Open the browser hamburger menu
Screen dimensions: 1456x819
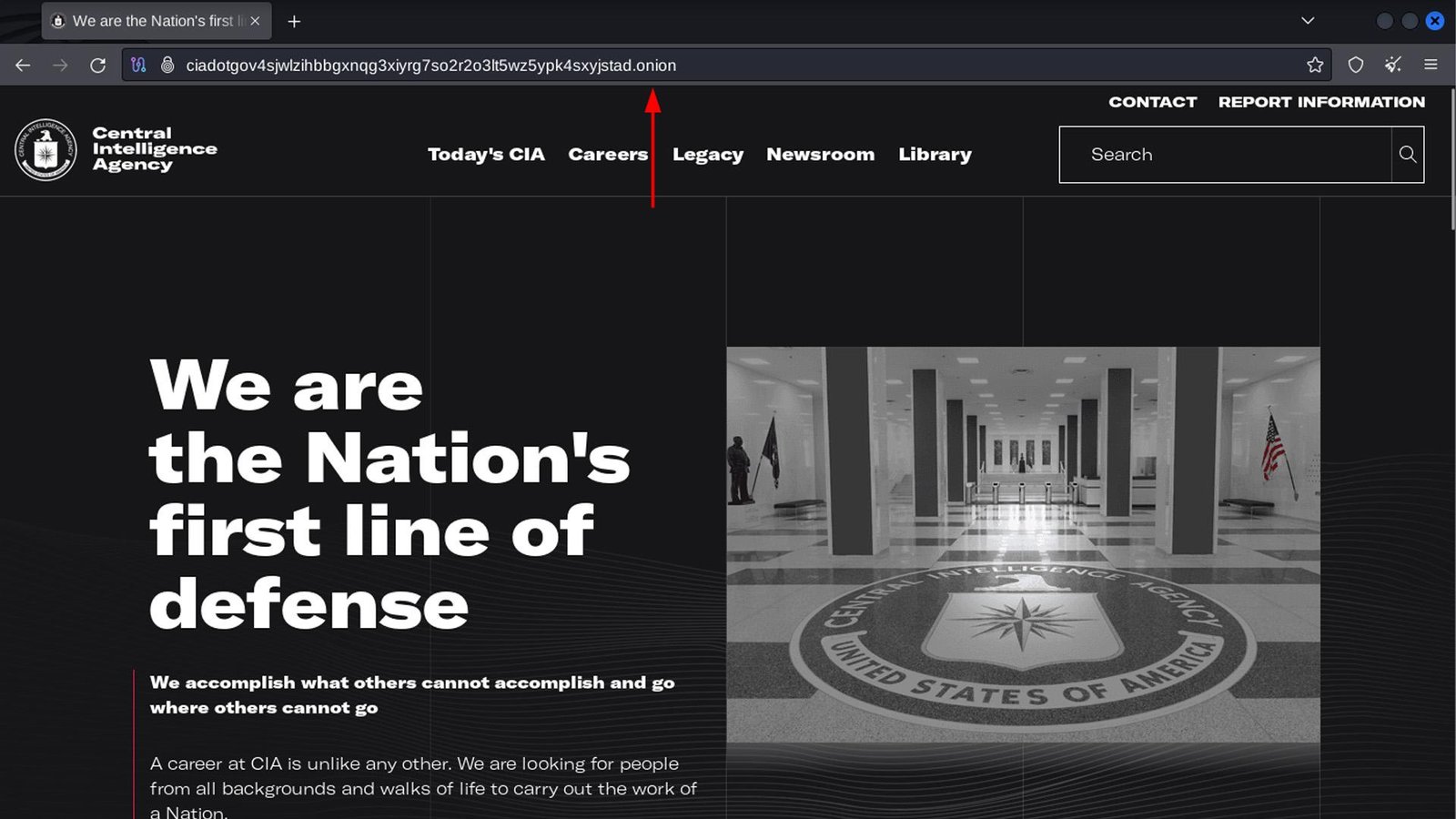tap(1431, 65)
